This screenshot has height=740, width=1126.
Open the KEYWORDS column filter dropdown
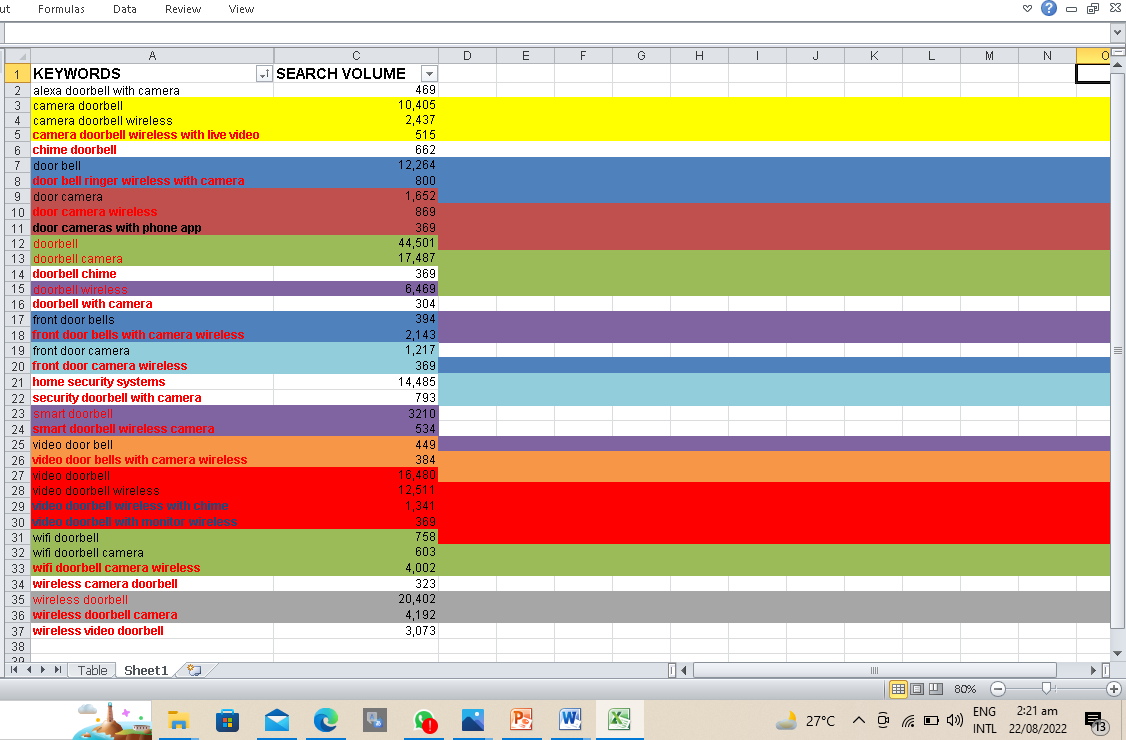[x=264, y=73]
